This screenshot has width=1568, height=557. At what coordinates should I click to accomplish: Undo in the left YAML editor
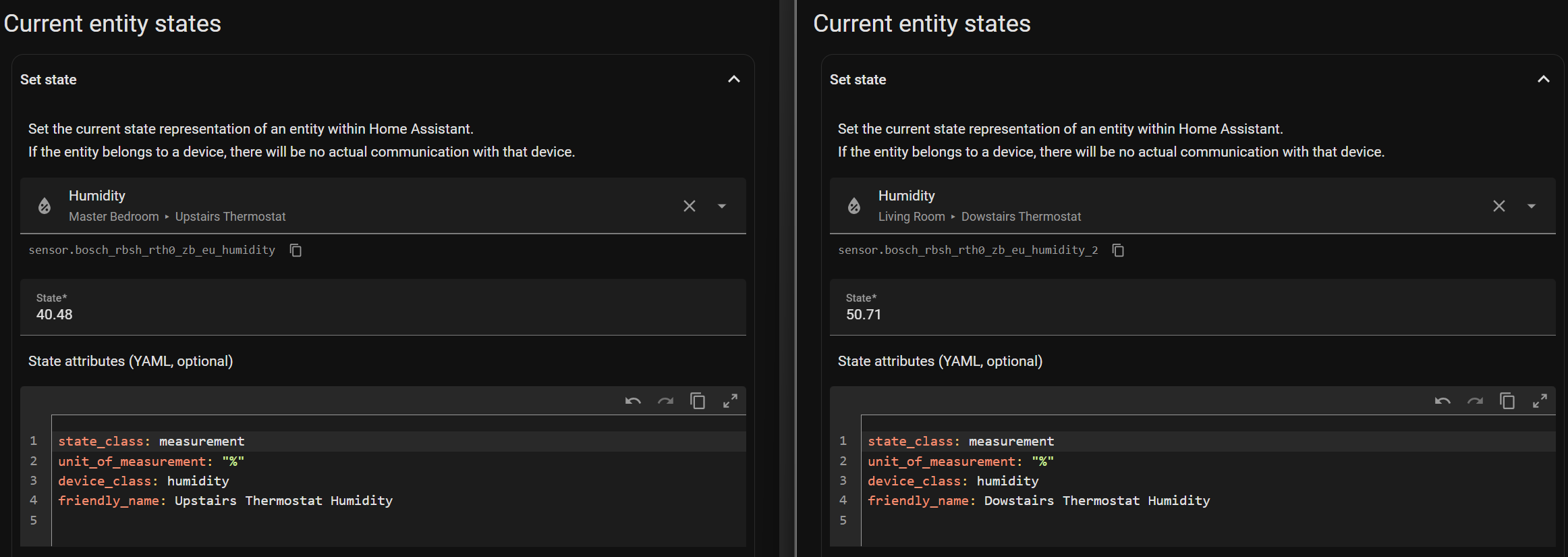tap(633, 401)
